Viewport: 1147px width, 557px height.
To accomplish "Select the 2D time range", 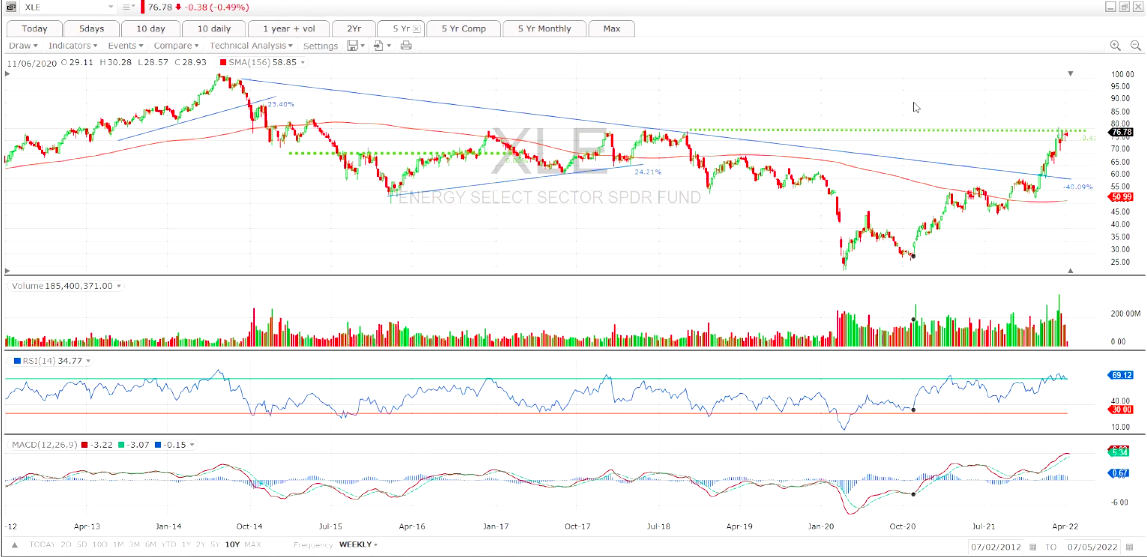I will click(x=65, y=545).
